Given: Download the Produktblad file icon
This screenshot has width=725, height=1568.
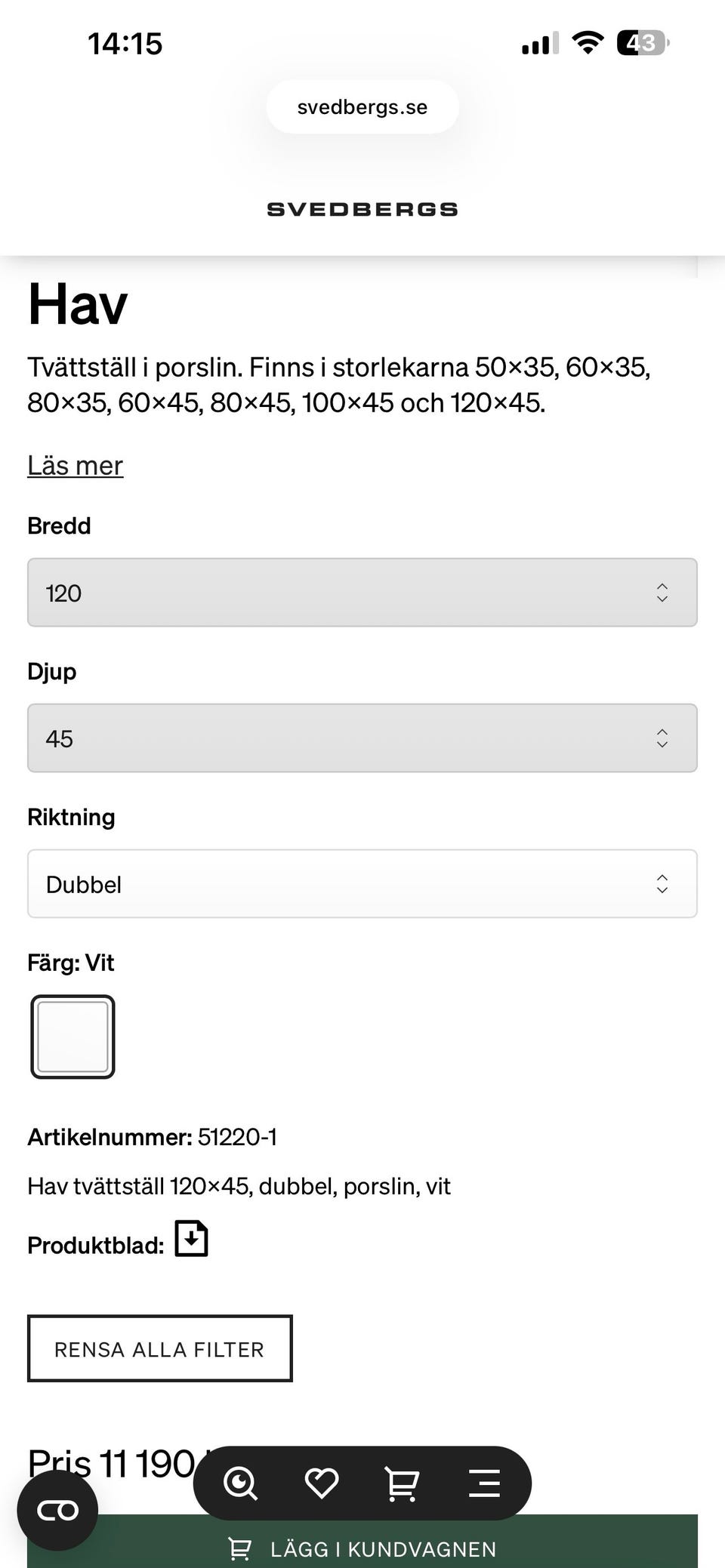Looking at the screenshot, I should (192, 1239).
